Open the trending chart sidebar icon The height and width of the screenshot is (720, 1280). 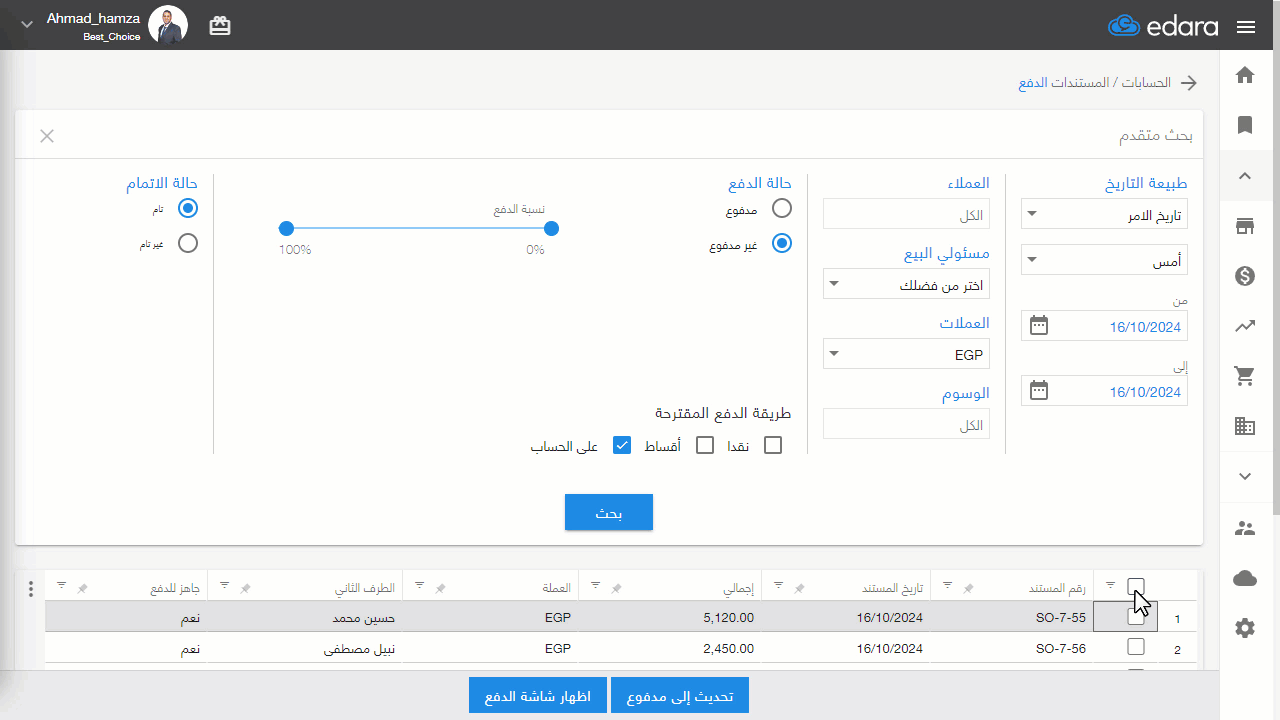click(x=1245, y=326)
